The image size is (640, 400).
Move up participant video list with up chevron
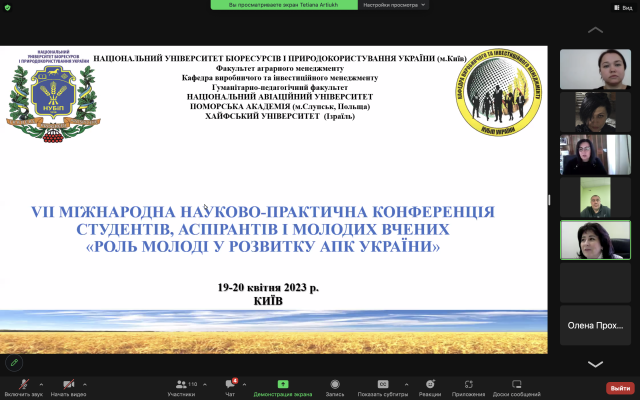point(595,30)
